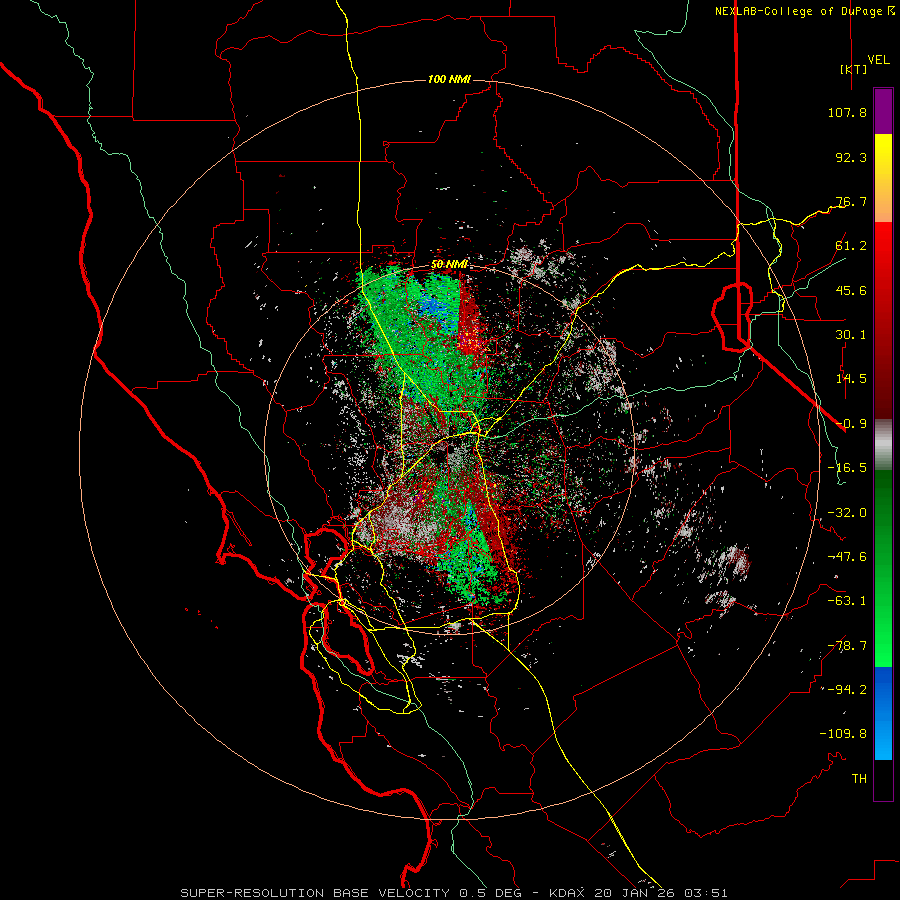The image size is (900, 900).
Task: Select the -109.8 legend value
Action: click(x=843, y=734)
